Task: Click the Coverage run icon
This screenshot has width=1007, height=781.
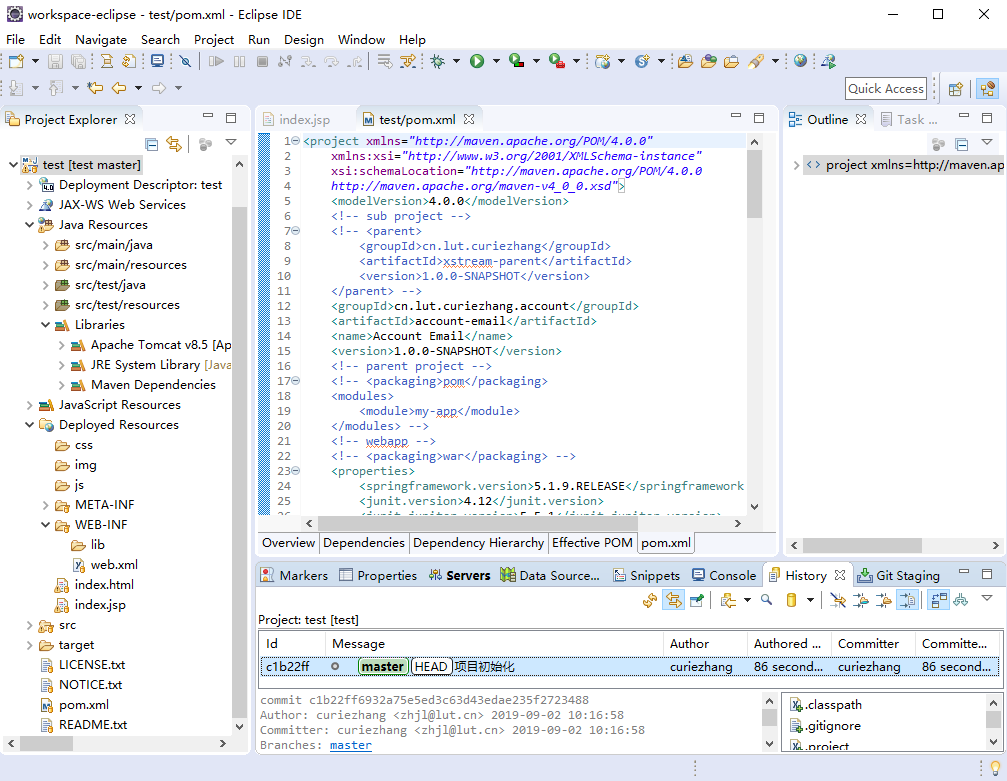Action: tap(516, 61)
